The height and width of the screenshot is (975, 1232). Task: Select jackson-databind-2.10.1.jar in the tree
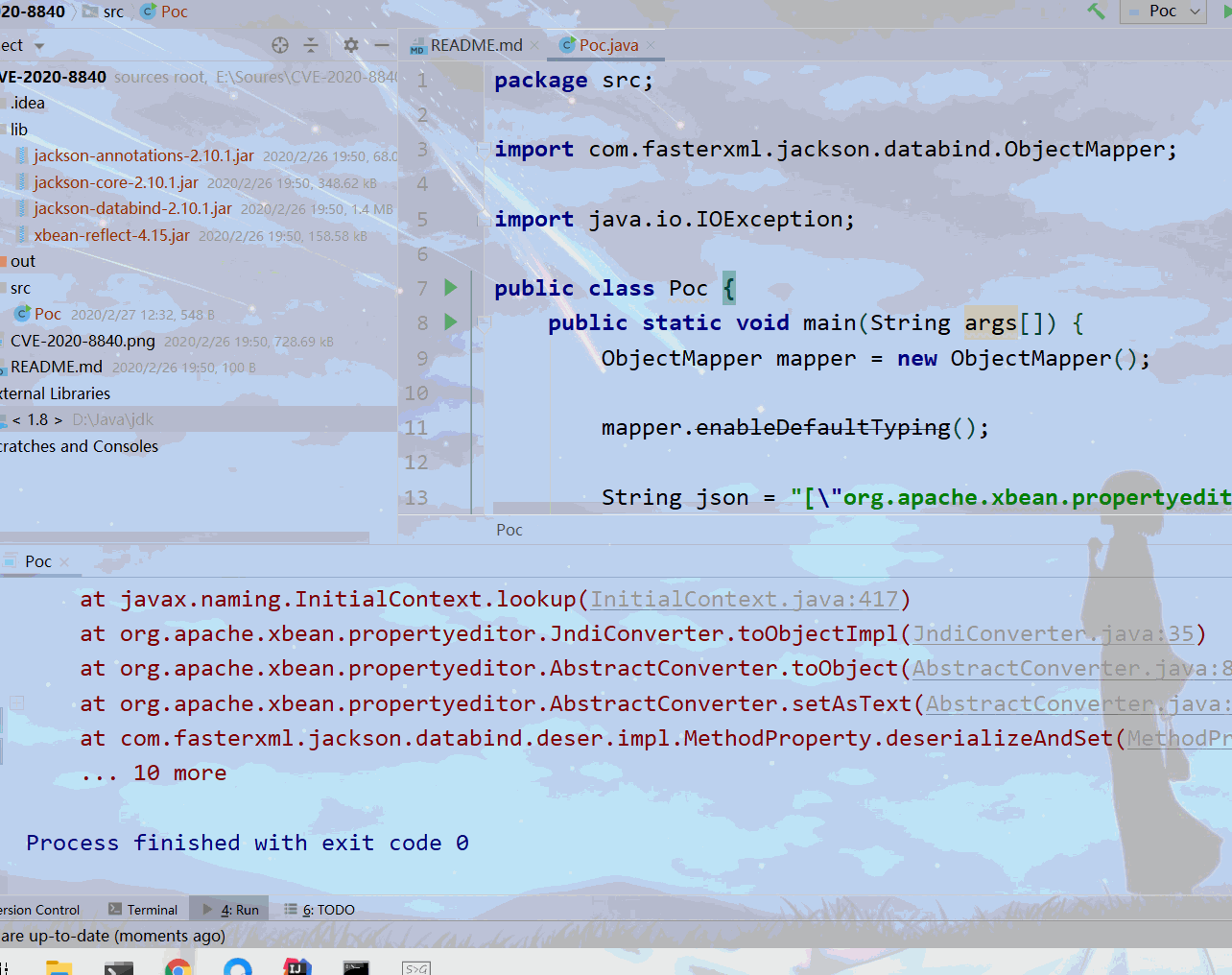[132, 208]
